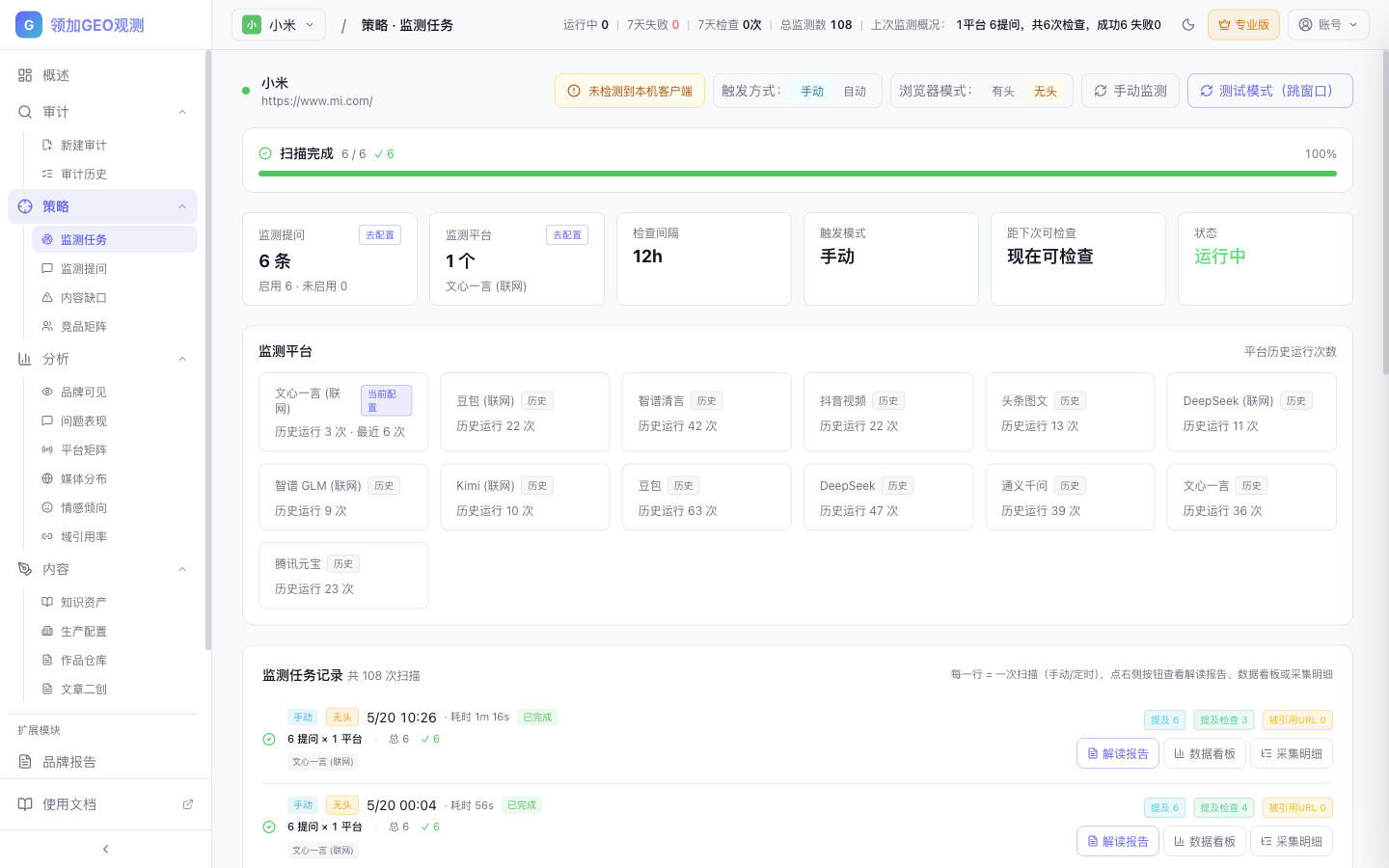Screen dimensions: 1389x868
Task: Click the 专业版 upgrade button
Action: [1243, 25]
